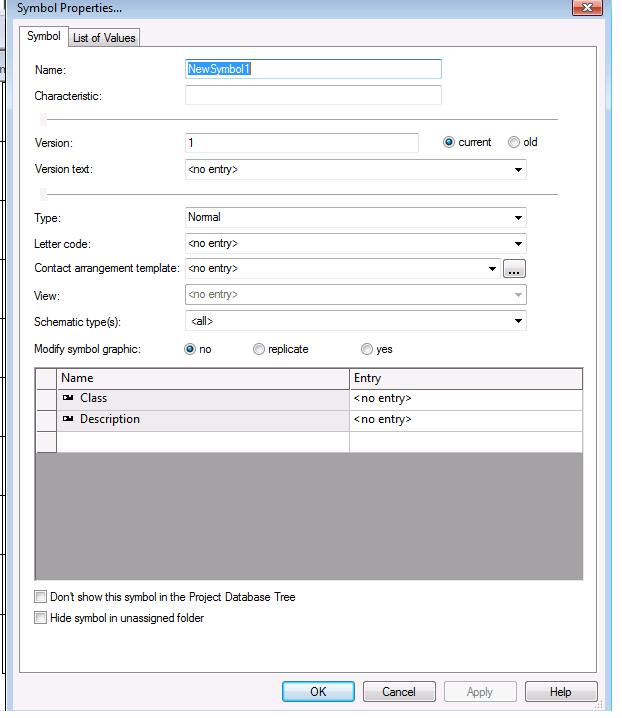The height and width of the screenshot is (718, 622).
Task: Enable Don't show symbol in Project Database Tree
Action: (x=40, y=597)
